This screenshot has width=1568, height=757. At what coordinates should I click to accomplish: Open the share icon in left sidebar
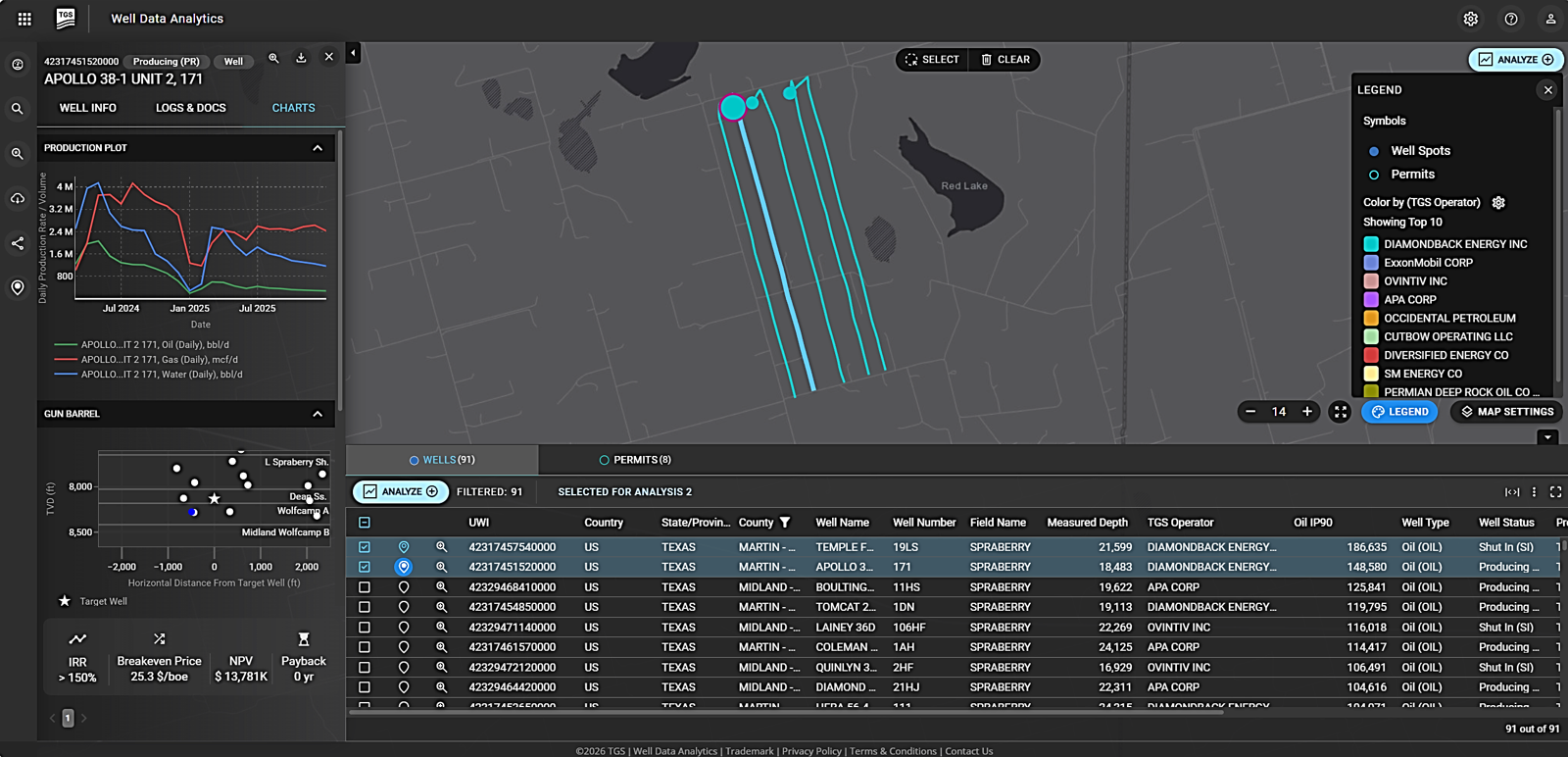coord(18,243)
